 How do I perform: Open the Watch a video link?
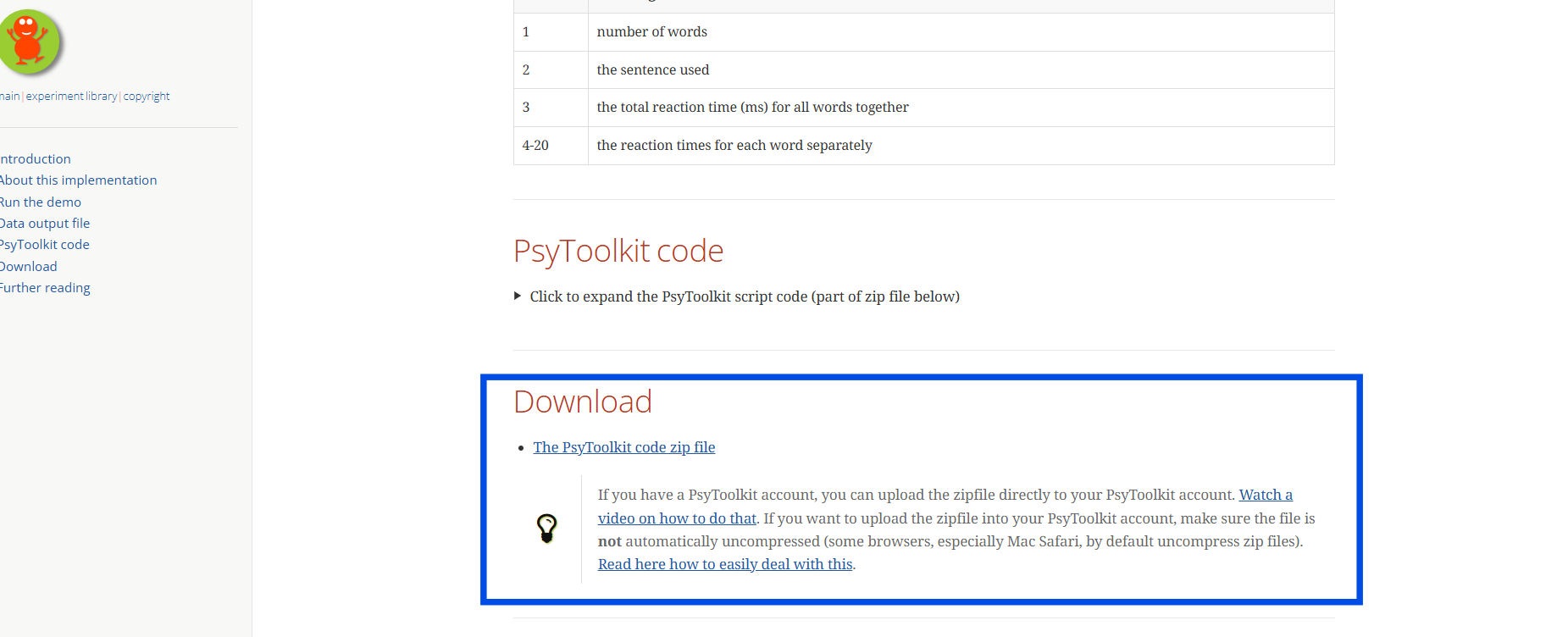pyautogui.click(x=1266, y=495)
